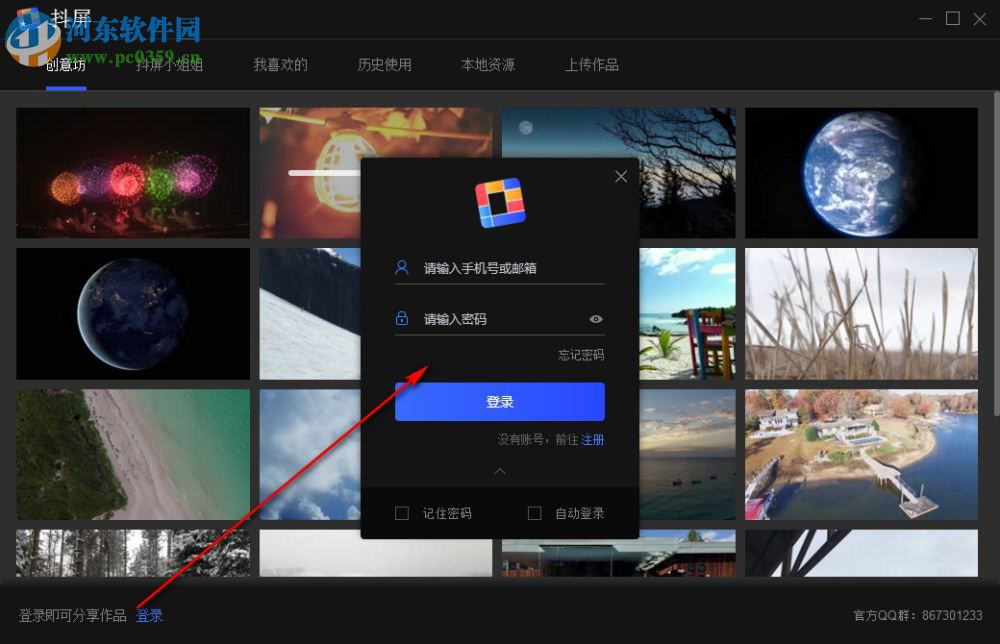Click the colorful logo above the login form
1000x644 pixels.
(499, 202)
